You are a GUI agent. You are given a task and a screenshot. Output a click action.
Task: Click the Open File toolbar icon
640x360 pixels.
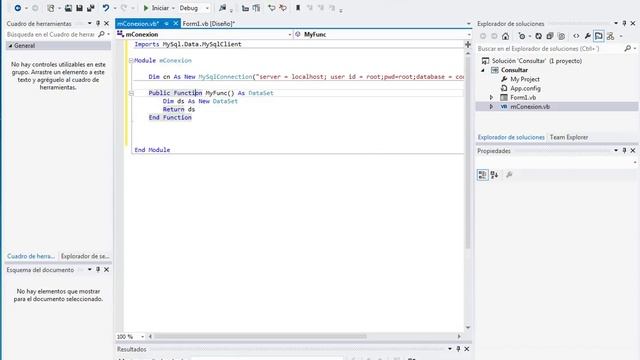coord(68,8)
